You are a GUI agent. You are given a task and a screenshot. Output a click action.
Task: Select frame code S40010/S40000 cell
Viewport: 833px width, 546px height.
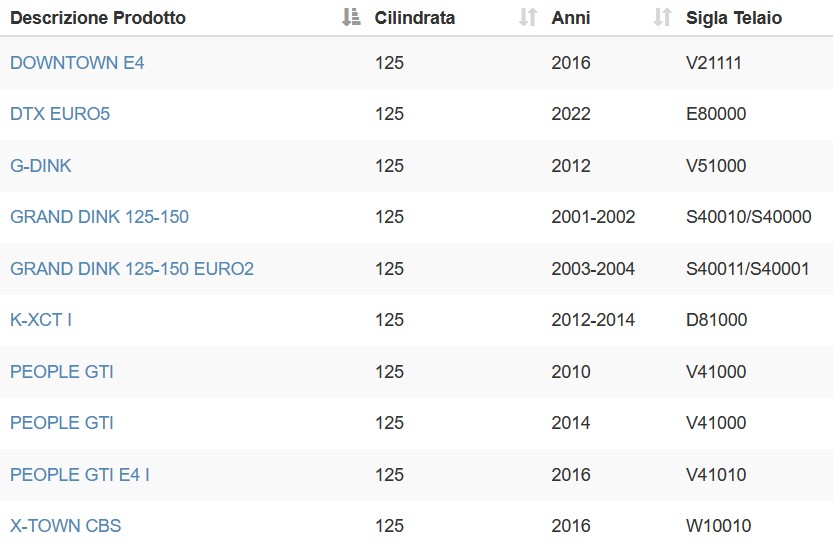[749, 217]
